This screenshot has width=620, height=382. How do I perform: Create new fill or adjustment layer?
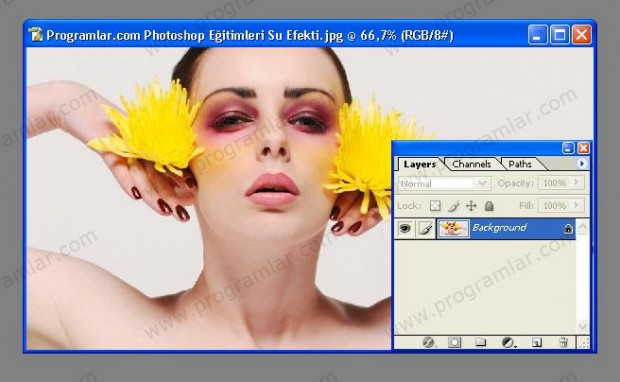[x=508, y=342]
